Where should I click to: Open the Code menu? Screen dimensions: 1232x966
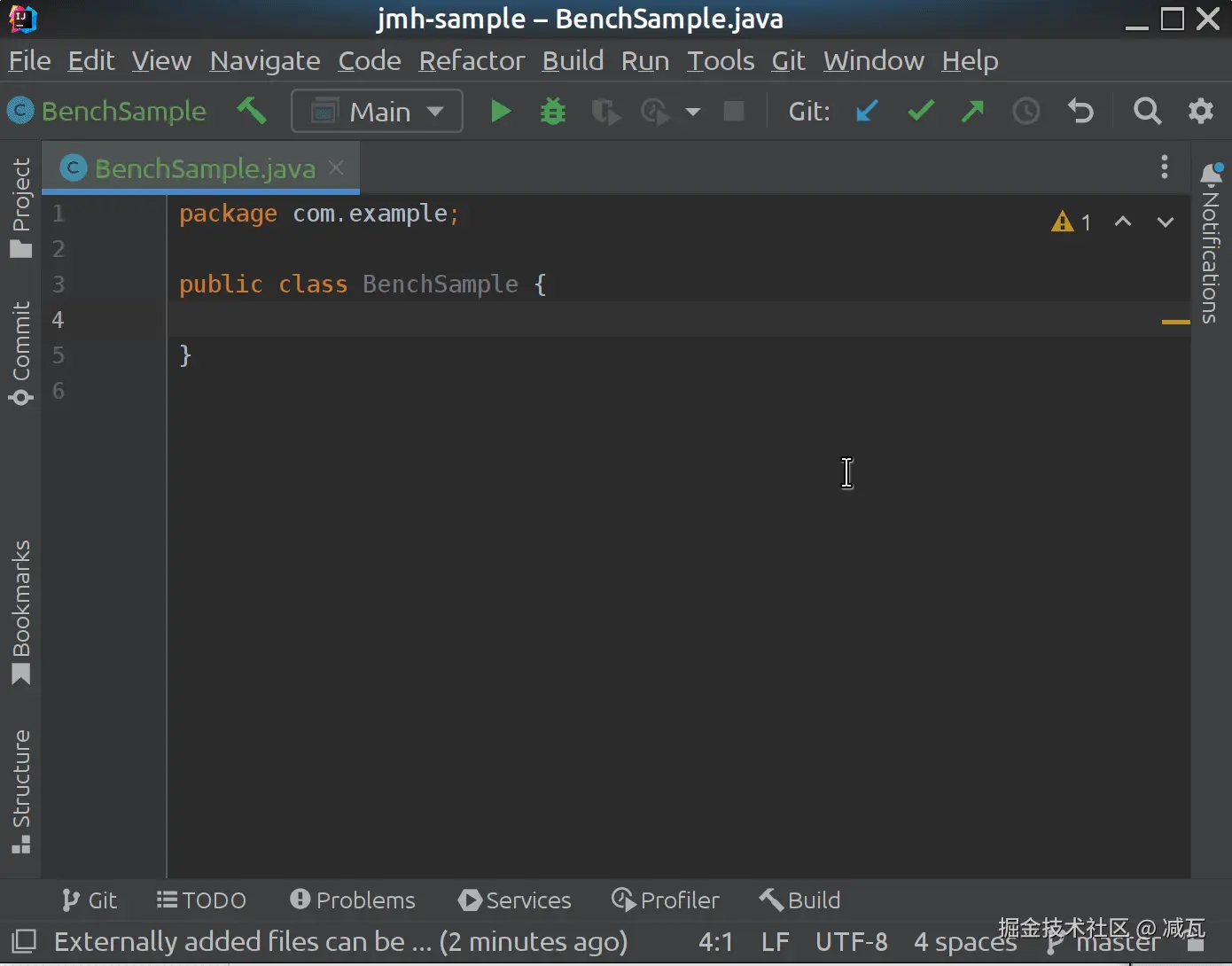[x=370, y=60]
